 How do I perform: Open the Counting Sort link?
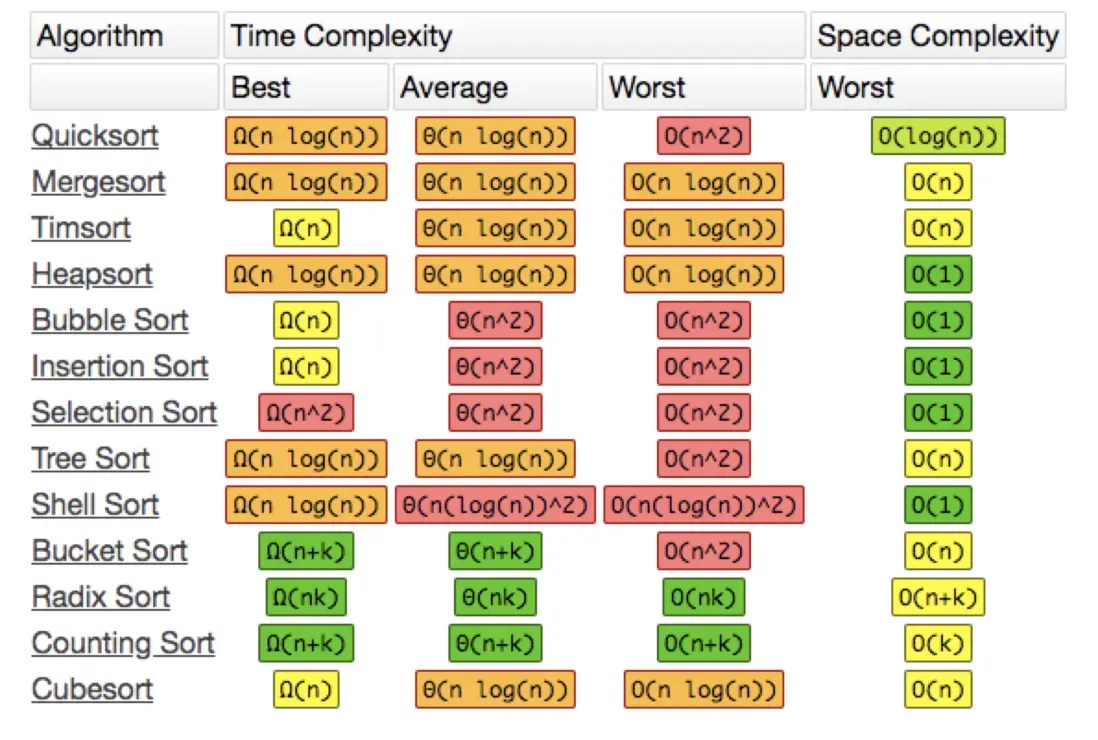tap(123, 643)
